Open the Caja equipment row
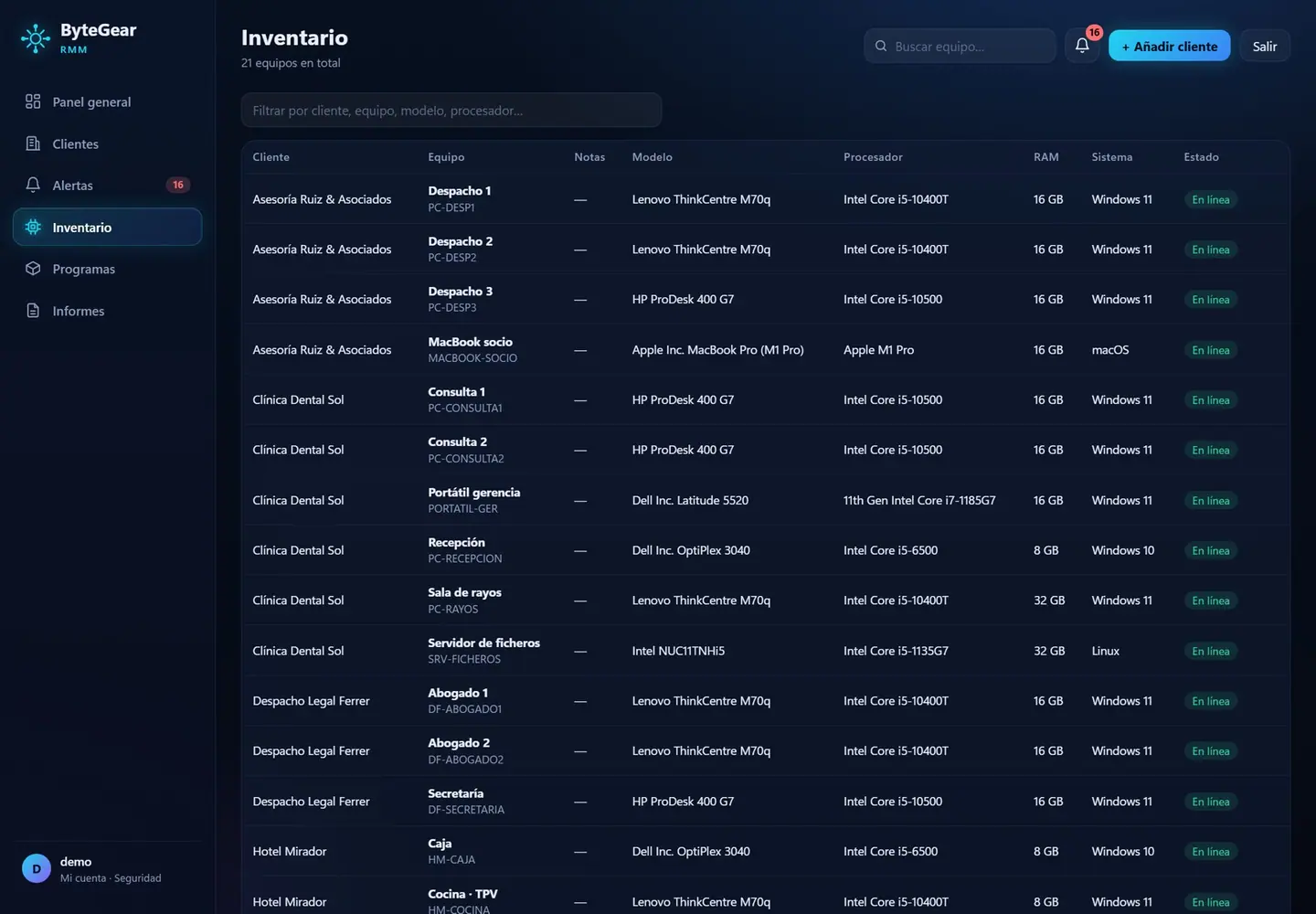The width and height of the screenshot is (1316, 914). tap(766, 852)
